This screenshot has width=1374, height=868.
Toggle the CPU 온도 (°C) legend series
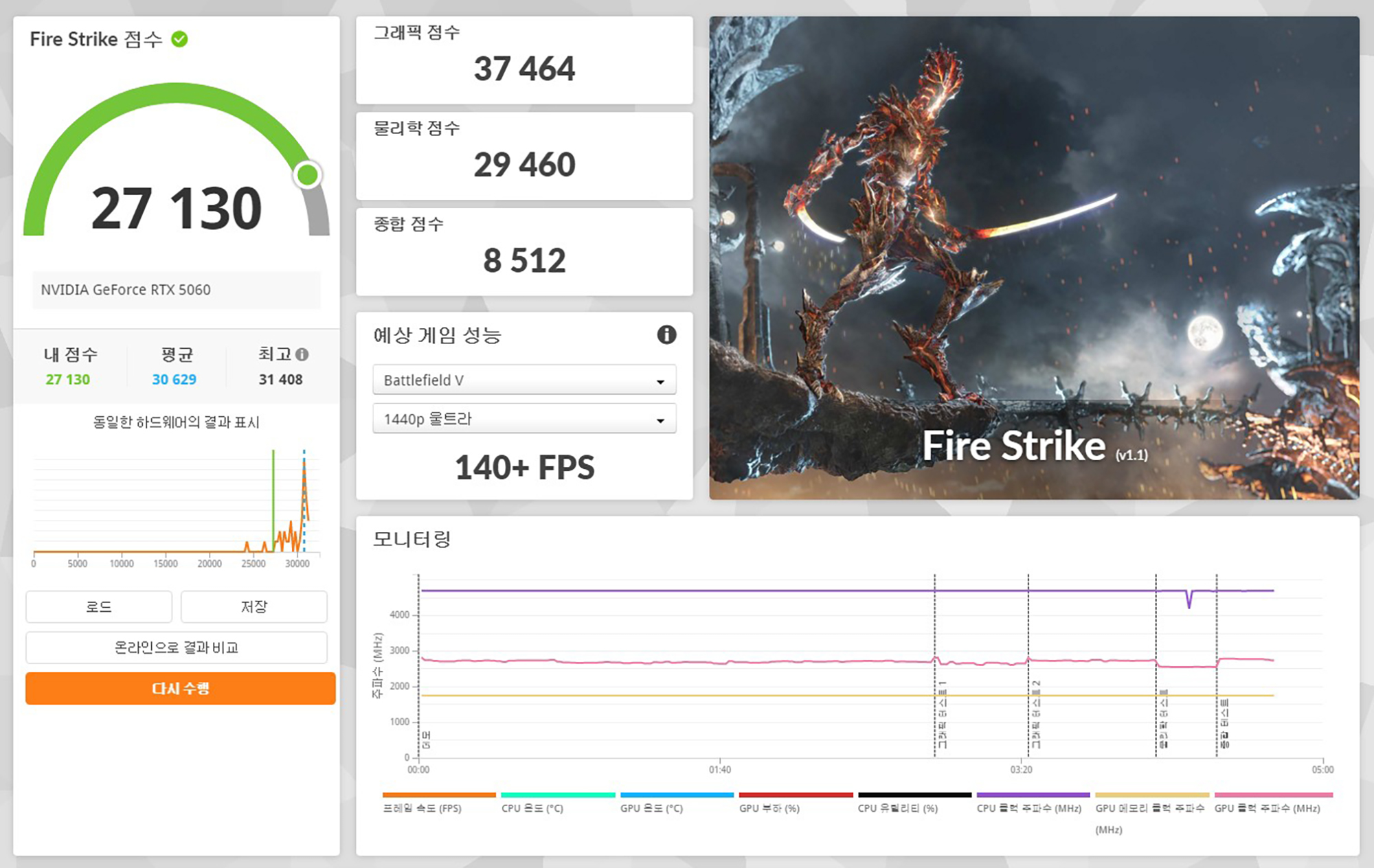point(532,808)
